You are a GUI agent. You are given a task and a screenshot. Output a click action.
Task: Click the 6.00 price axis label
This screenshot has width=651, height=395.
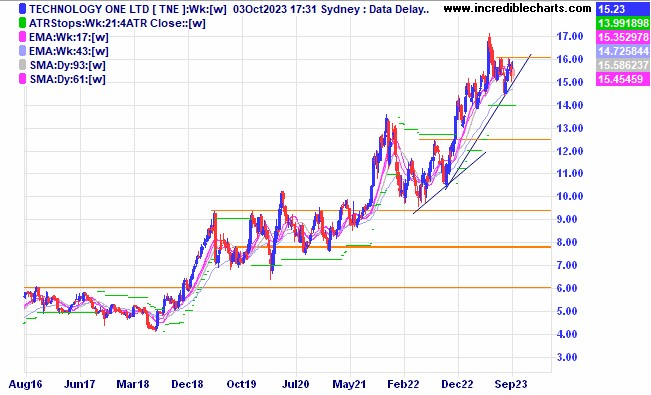(567, 288)
